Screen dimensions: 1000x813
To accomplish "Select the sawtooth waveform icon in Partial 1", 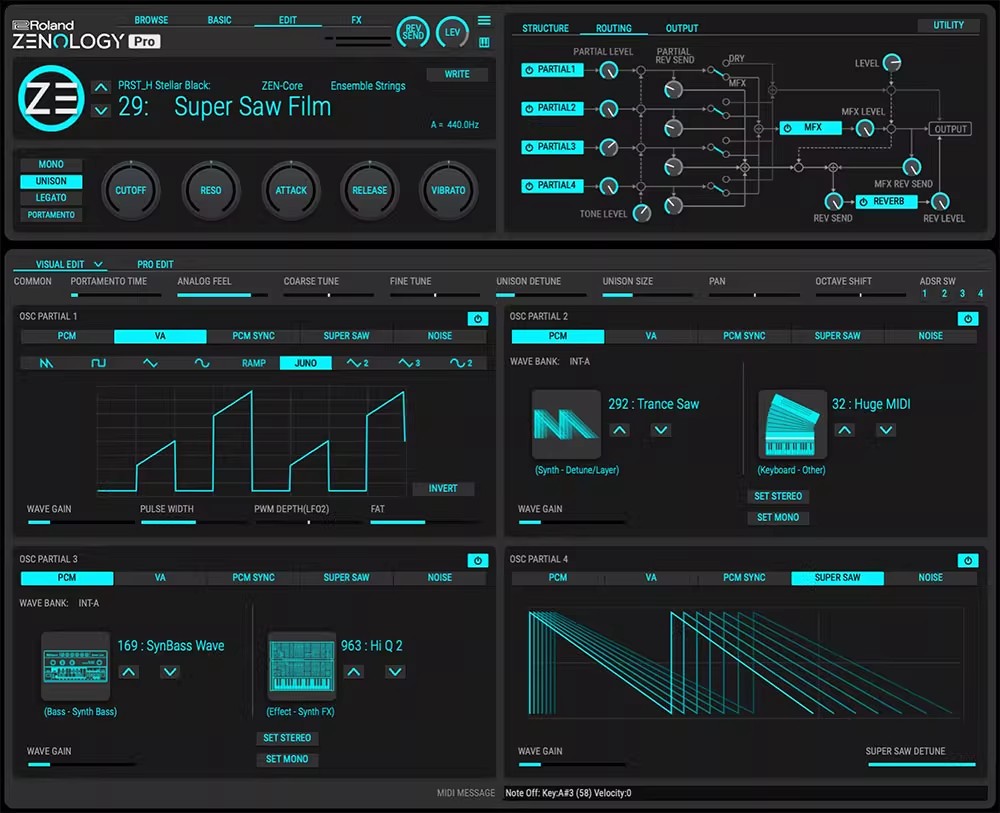I will (46, 363).
